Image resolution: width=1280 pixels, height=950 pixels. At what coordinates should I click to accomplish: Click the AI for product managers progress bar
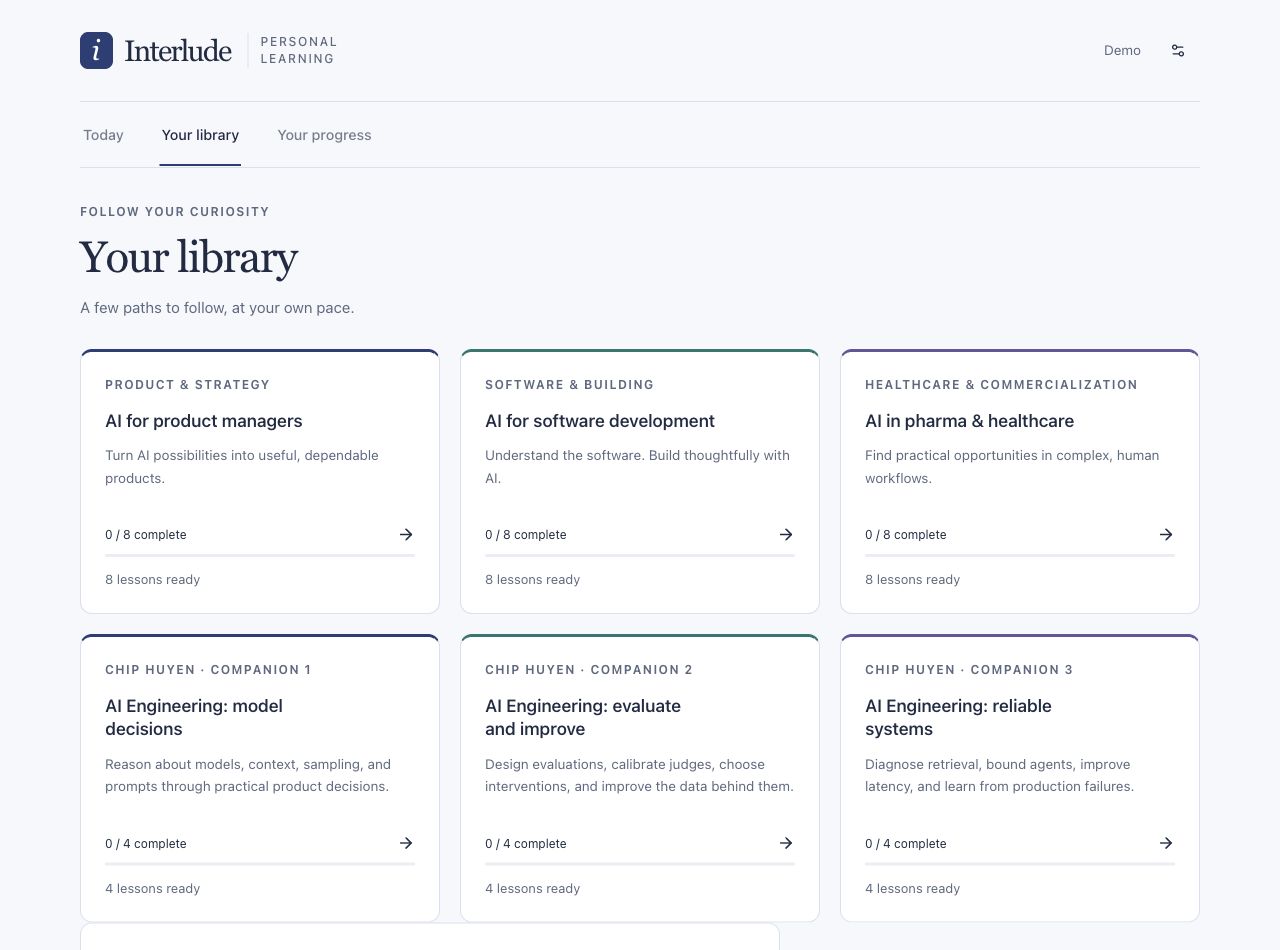pos(260,555)
